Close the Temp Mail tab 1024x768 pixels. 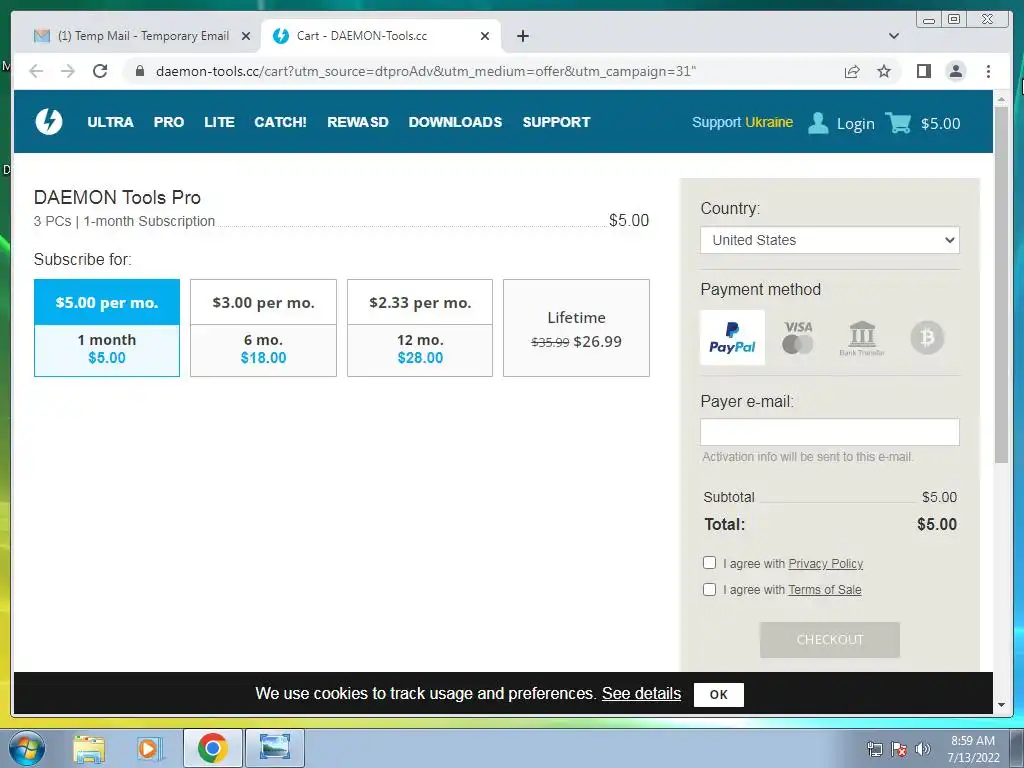(246, 36)
